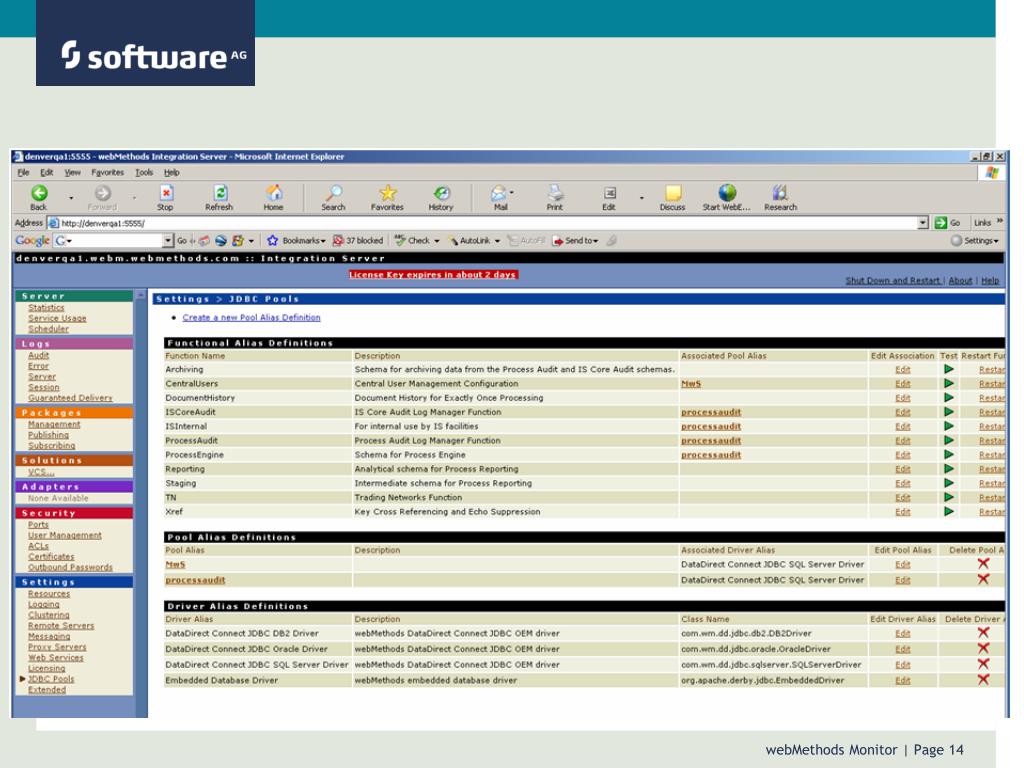The height and width of the screenshot is (768, 1024).
Task: Click Edit for Embedded Database Driver
Action: pos(903,680)
